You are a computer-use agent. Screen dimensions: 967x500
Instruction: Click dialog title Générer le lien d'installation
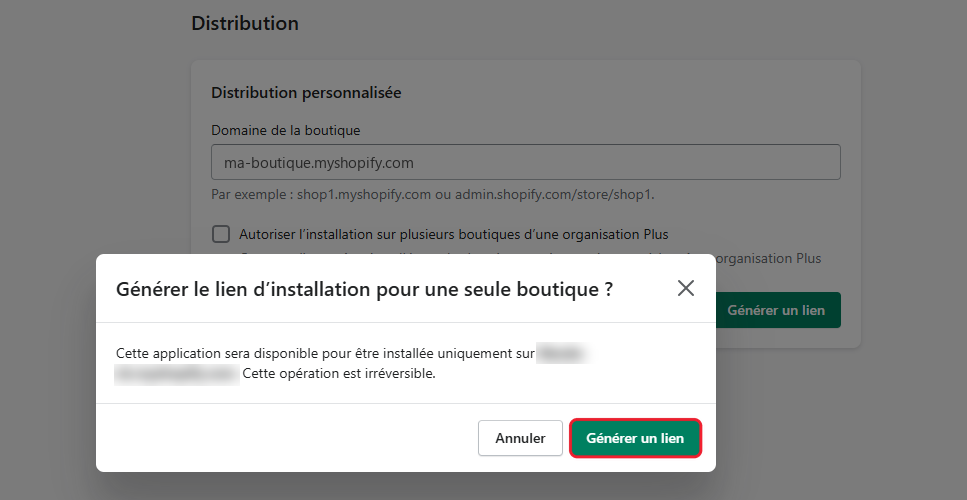(364, 289)
